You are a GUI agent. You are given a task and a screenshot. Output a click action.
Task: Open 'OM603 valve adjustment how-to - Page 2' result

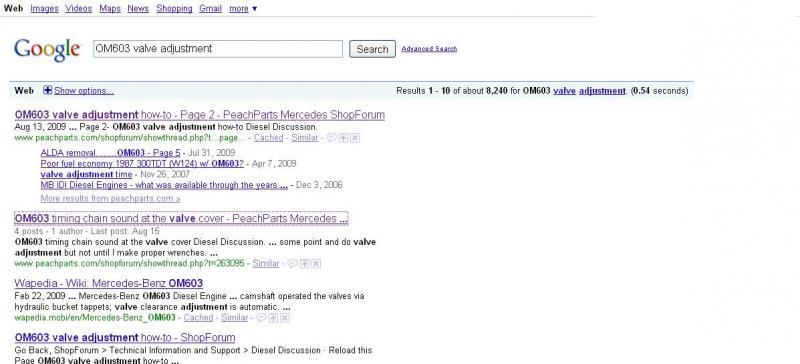(199, 115)
